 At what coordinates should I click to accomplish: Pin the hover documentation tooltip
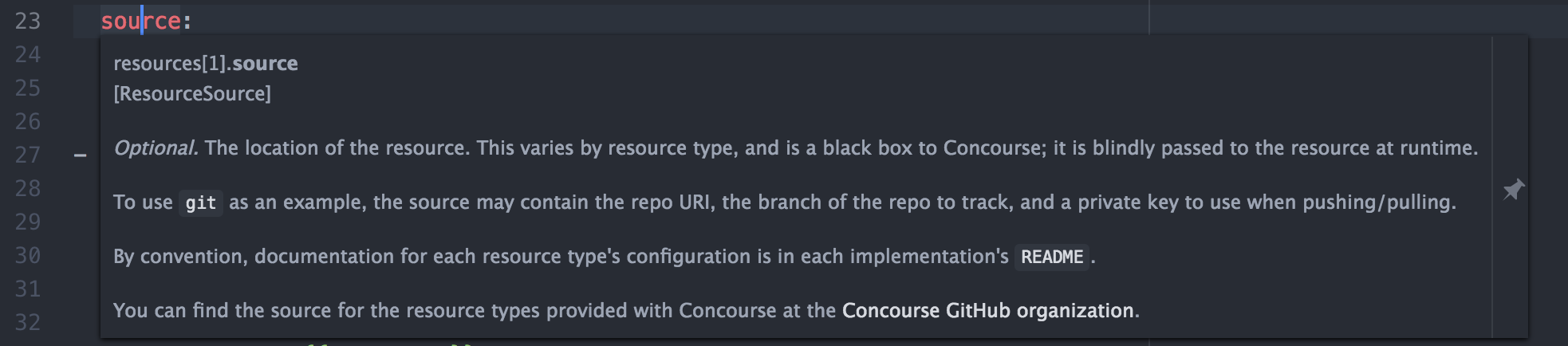(x=1513, y=190)
